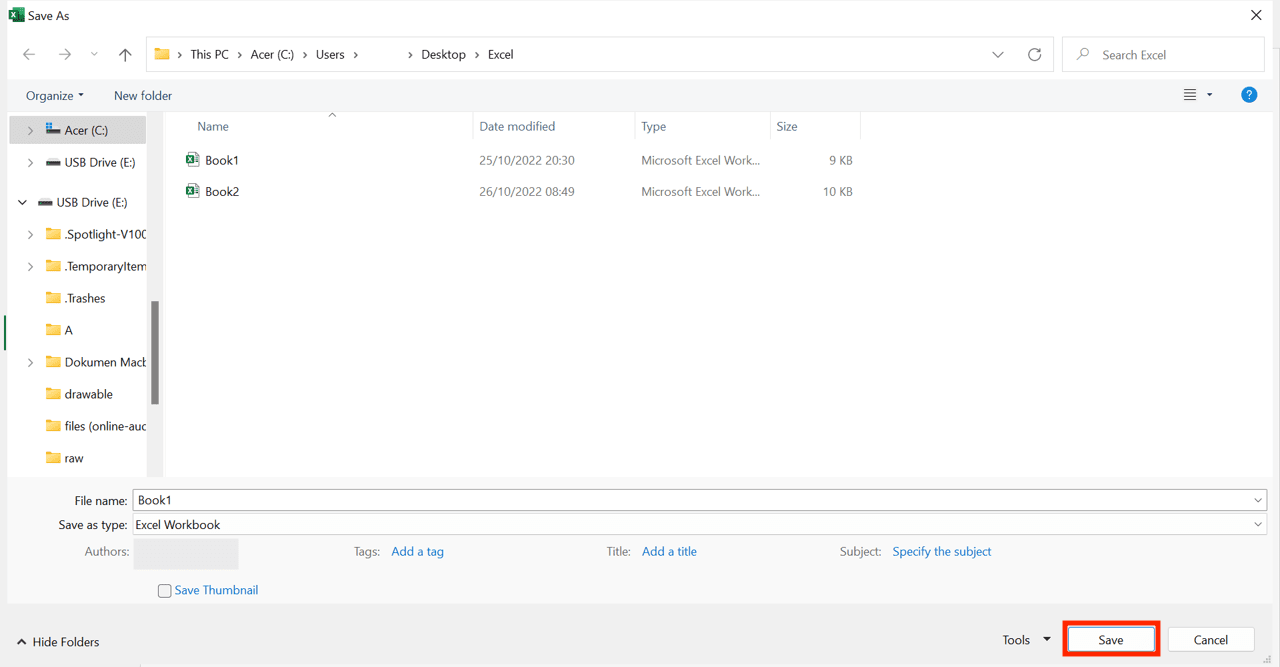Open the view options dropdown arrow
This screenshot has width=1280, height=667.
[1209, 95]
